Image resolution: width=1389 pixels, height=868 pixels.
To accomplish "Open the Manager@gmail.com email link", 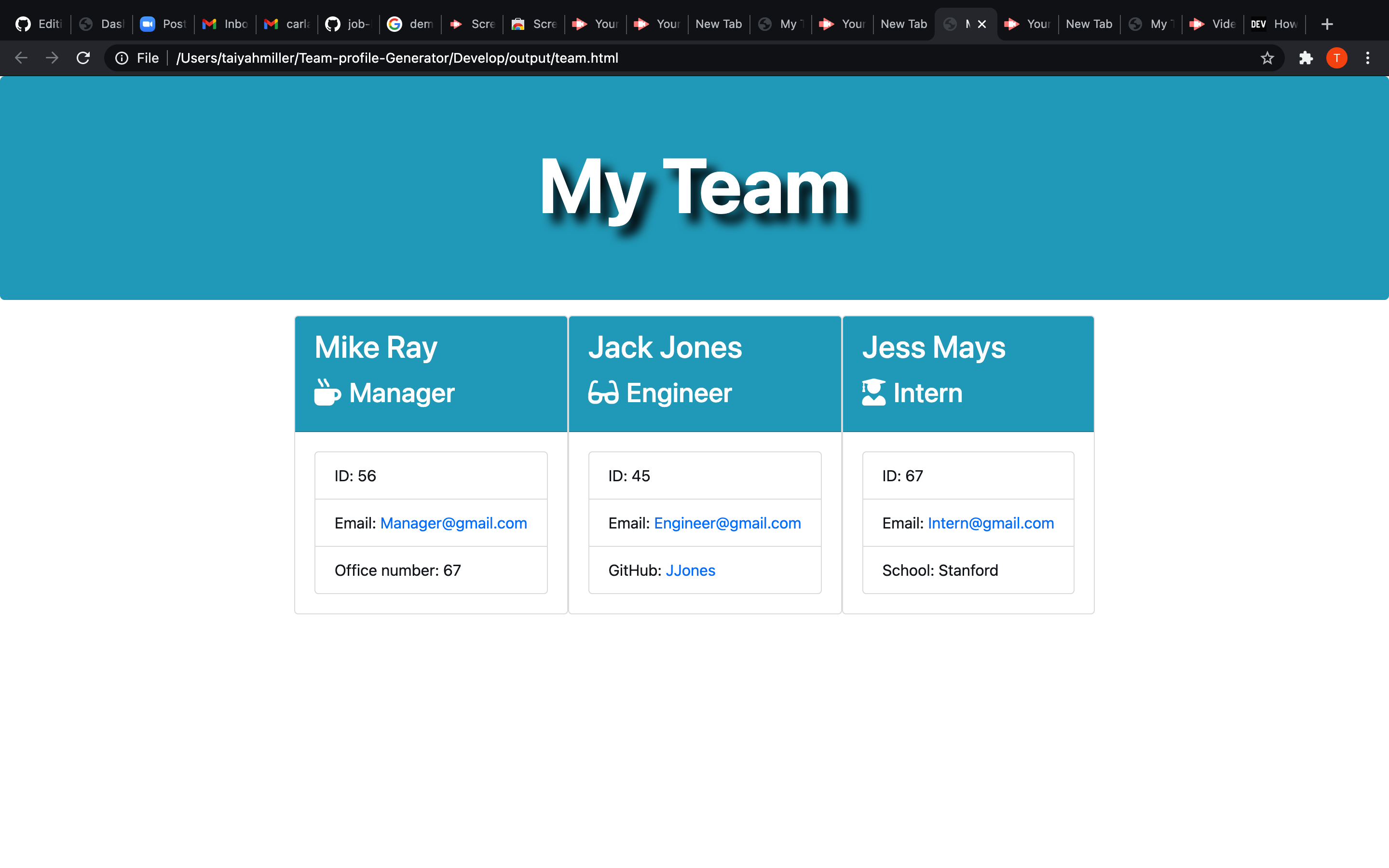I will click(x=453, y=523).
